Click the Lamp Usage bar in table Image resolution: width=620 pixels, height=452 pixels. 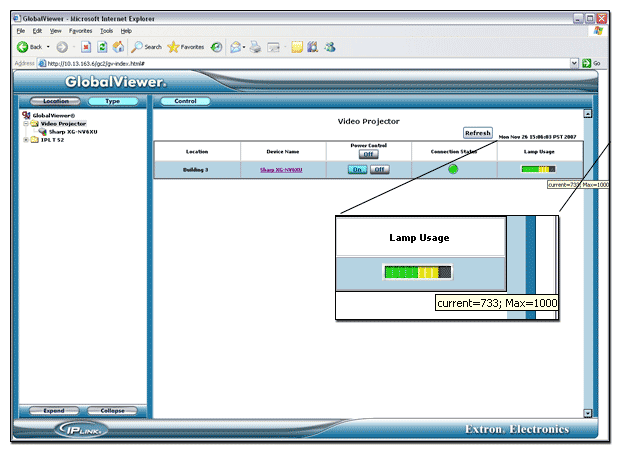click(538, 169)
